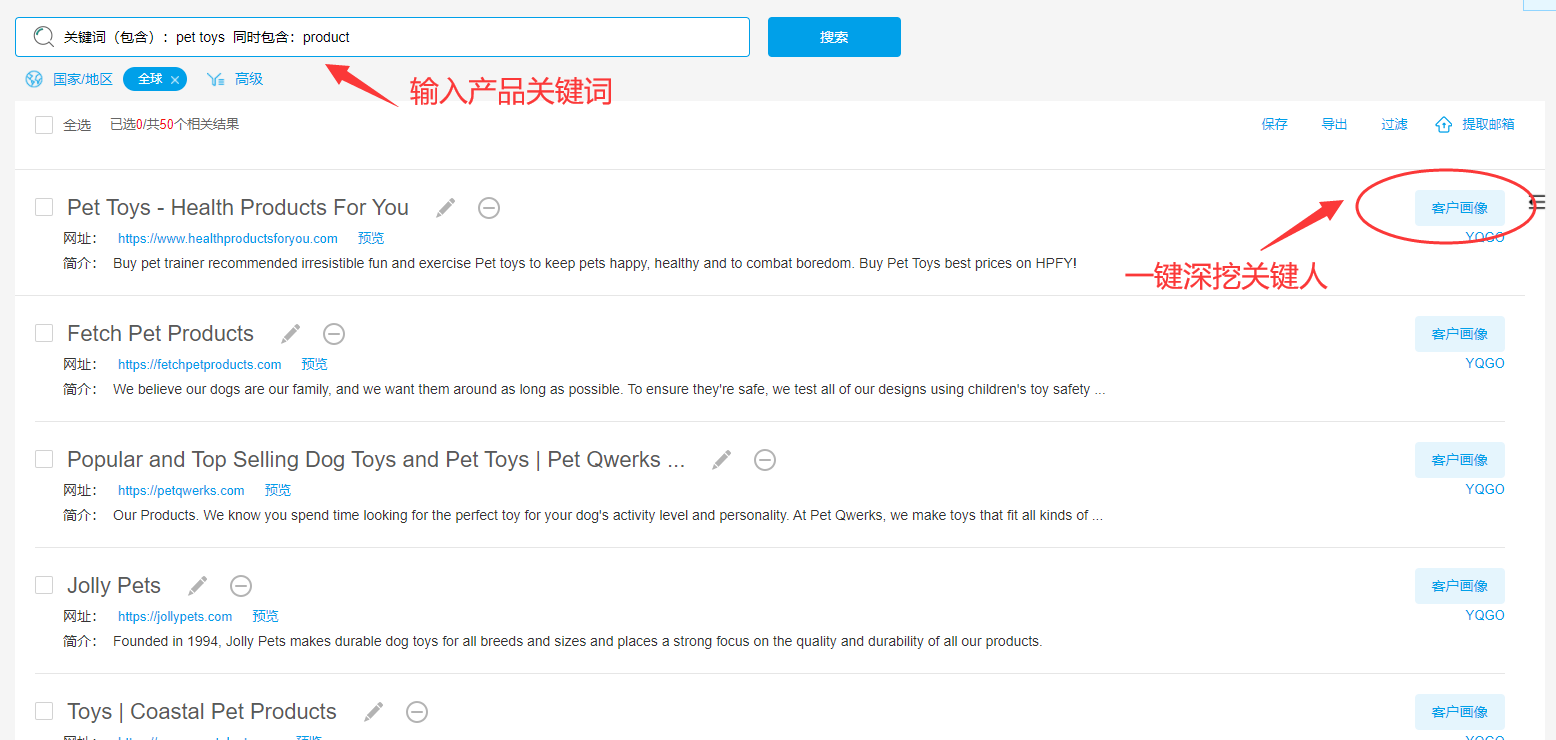Edit Pet Toys - Health Products pencil icon
The width and height of the screenshot is (1556, 740).
click(446, 207)
